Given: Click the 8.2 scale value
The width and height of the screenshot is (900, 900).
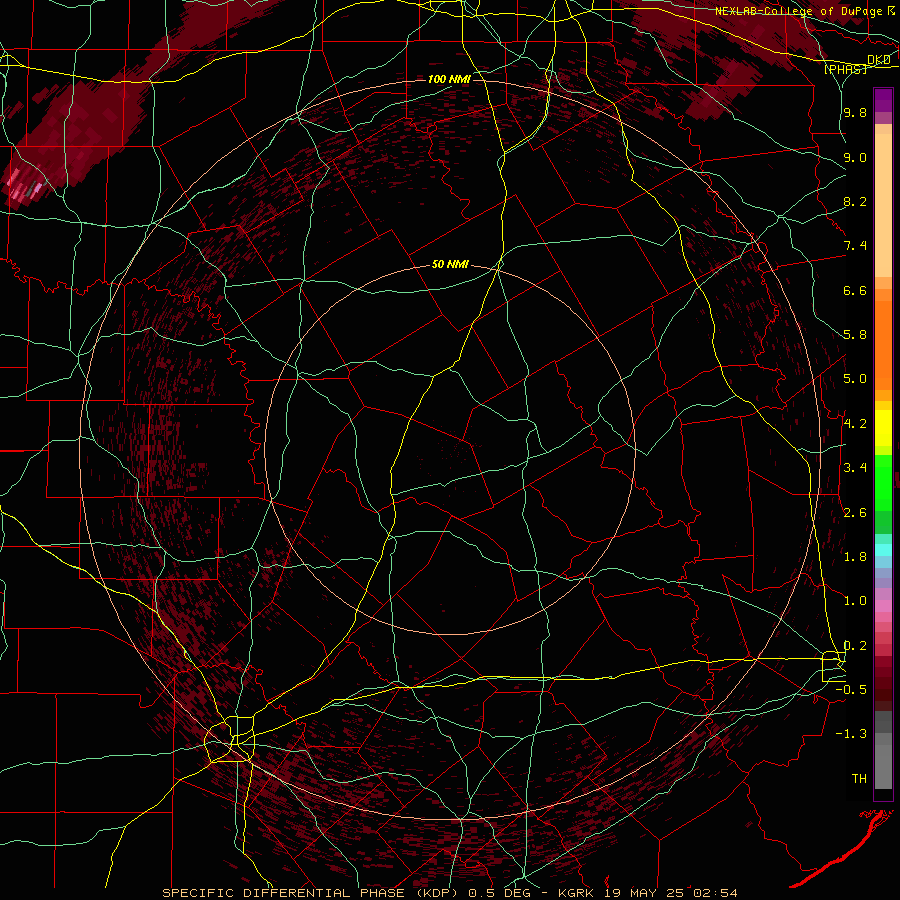Looking at the screenshot, I should click(855, 201).
